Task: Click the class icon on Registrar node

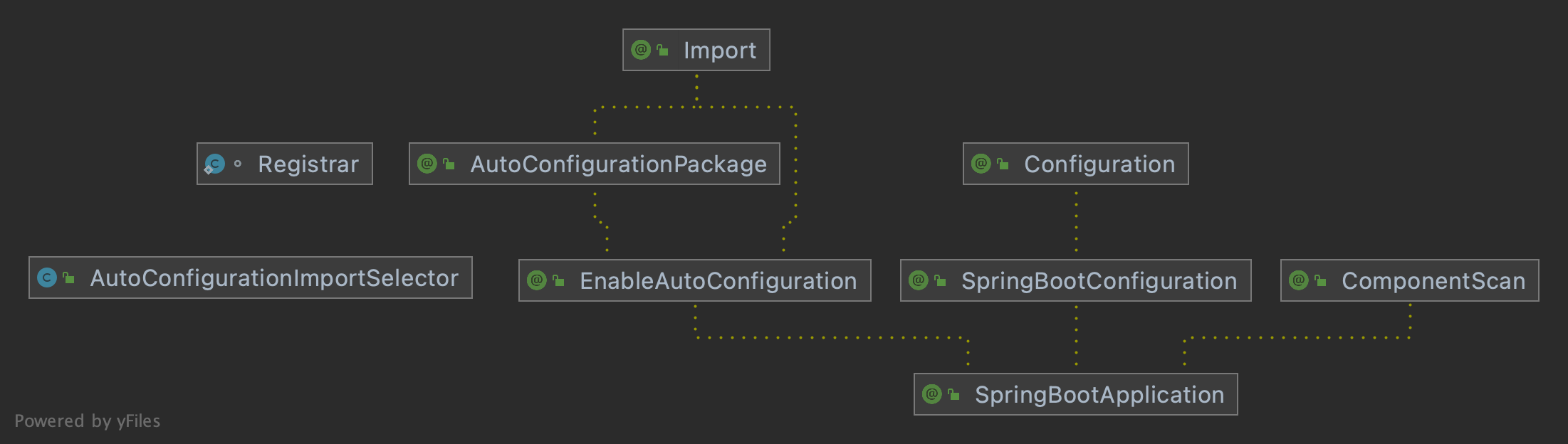Action: (214, 164)
